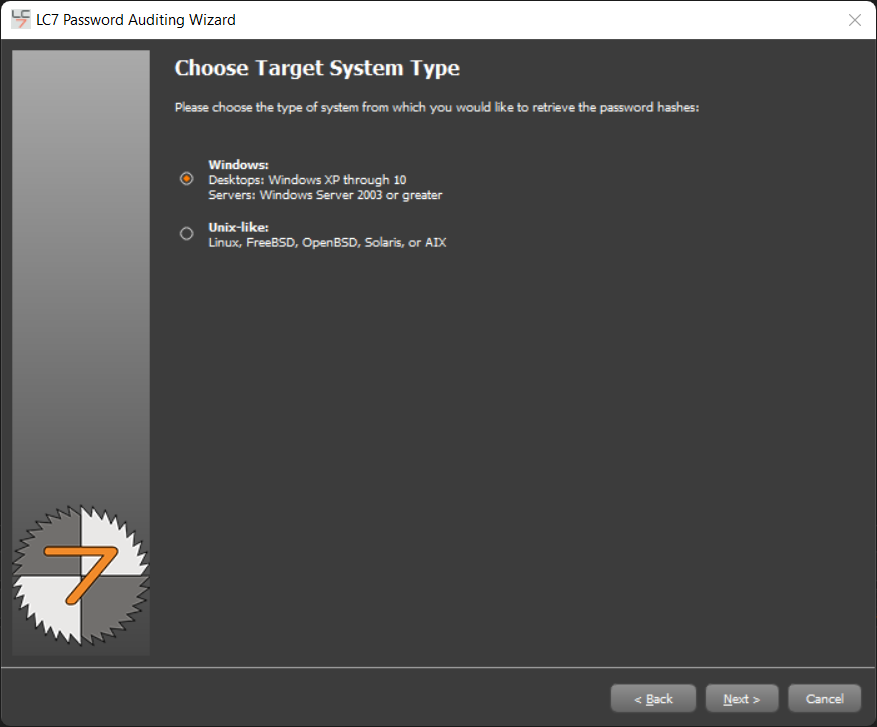The image size is (877, 727).
Task: Click the LC7 saw blade logo
Action: (81, 575)
